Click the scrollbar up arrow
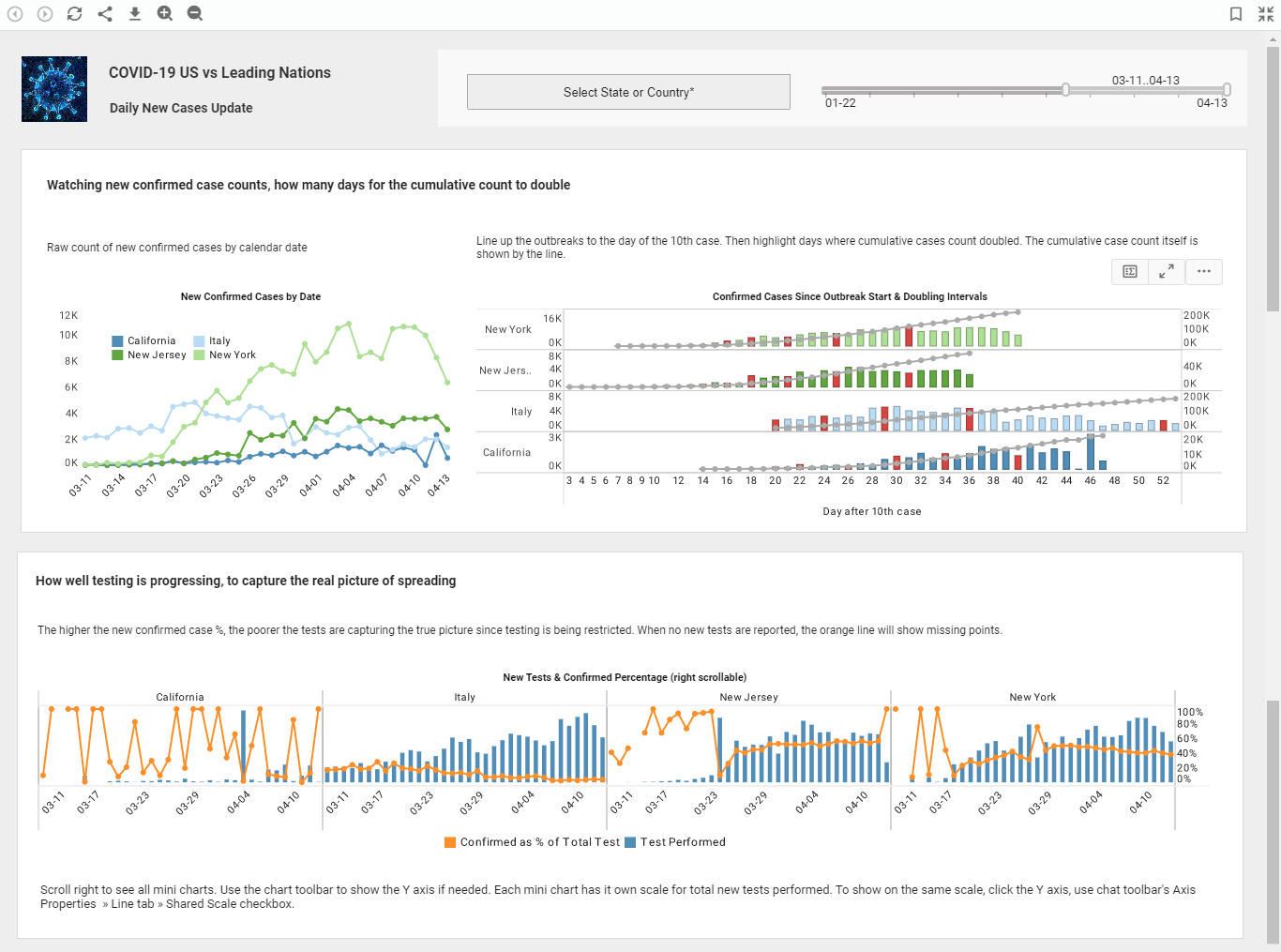The height and width of the screenshot is (952, 1281). coord(1273,39)
